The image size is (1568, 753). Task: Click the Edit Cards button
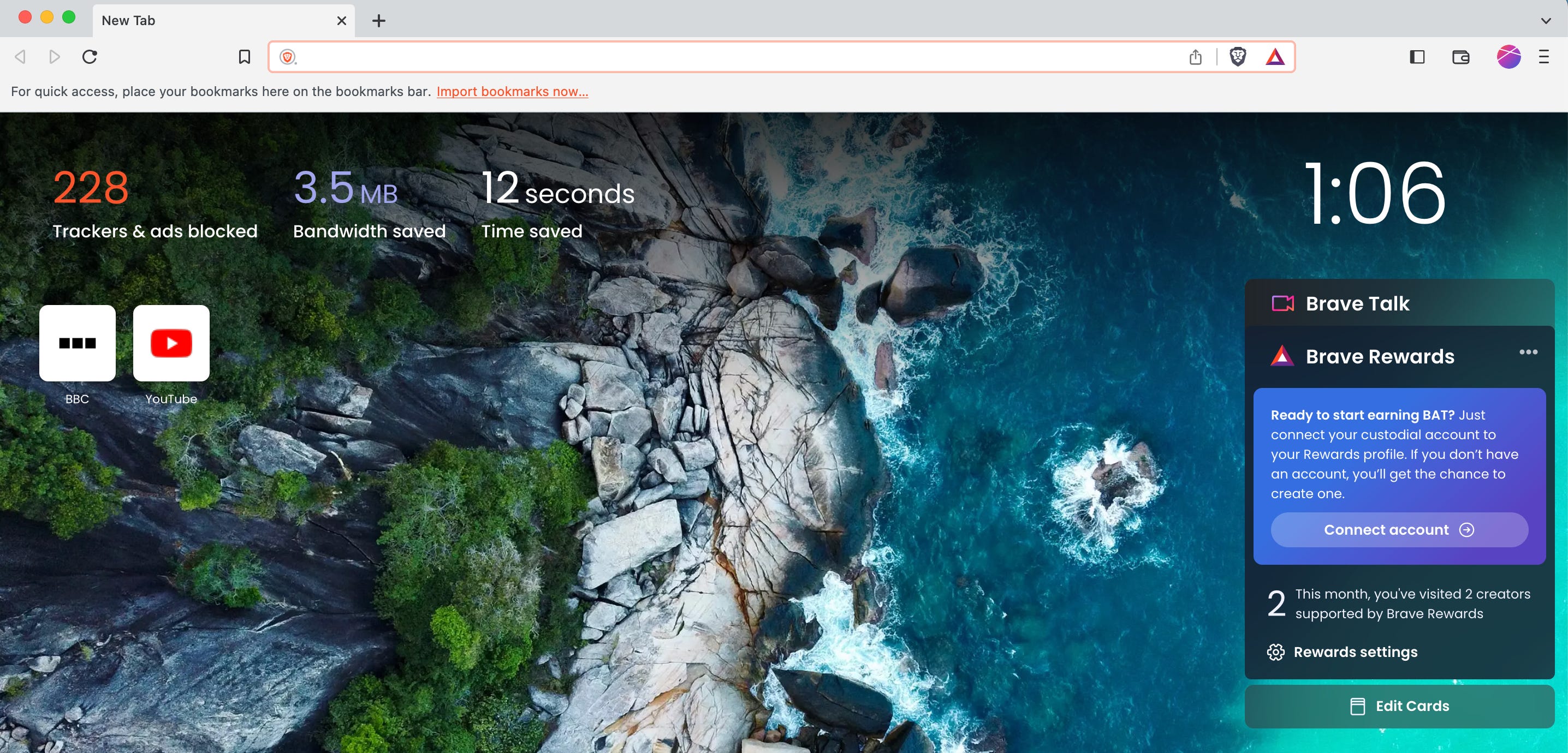pyautogui.click(x=1399, y=706)
